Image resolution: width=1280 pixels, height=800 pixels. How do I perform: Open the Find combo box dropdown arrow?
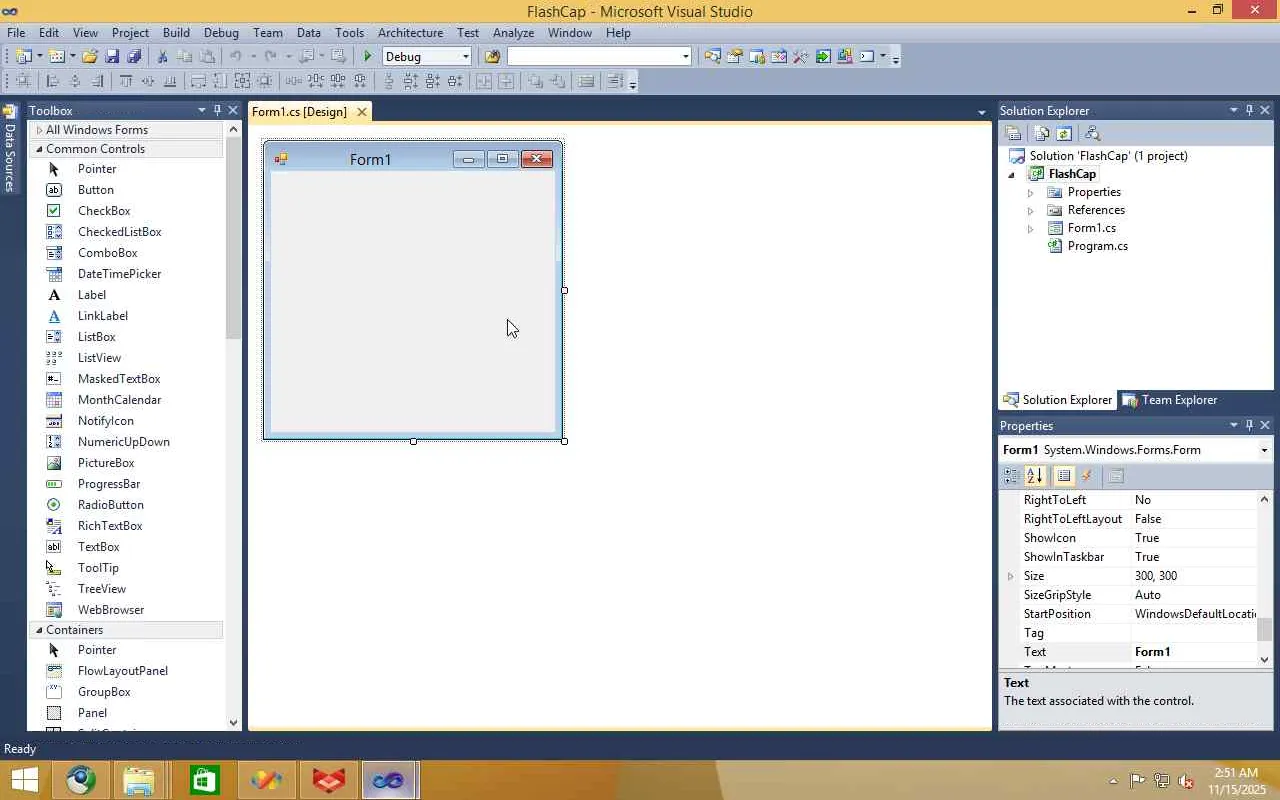coord(685,57)
